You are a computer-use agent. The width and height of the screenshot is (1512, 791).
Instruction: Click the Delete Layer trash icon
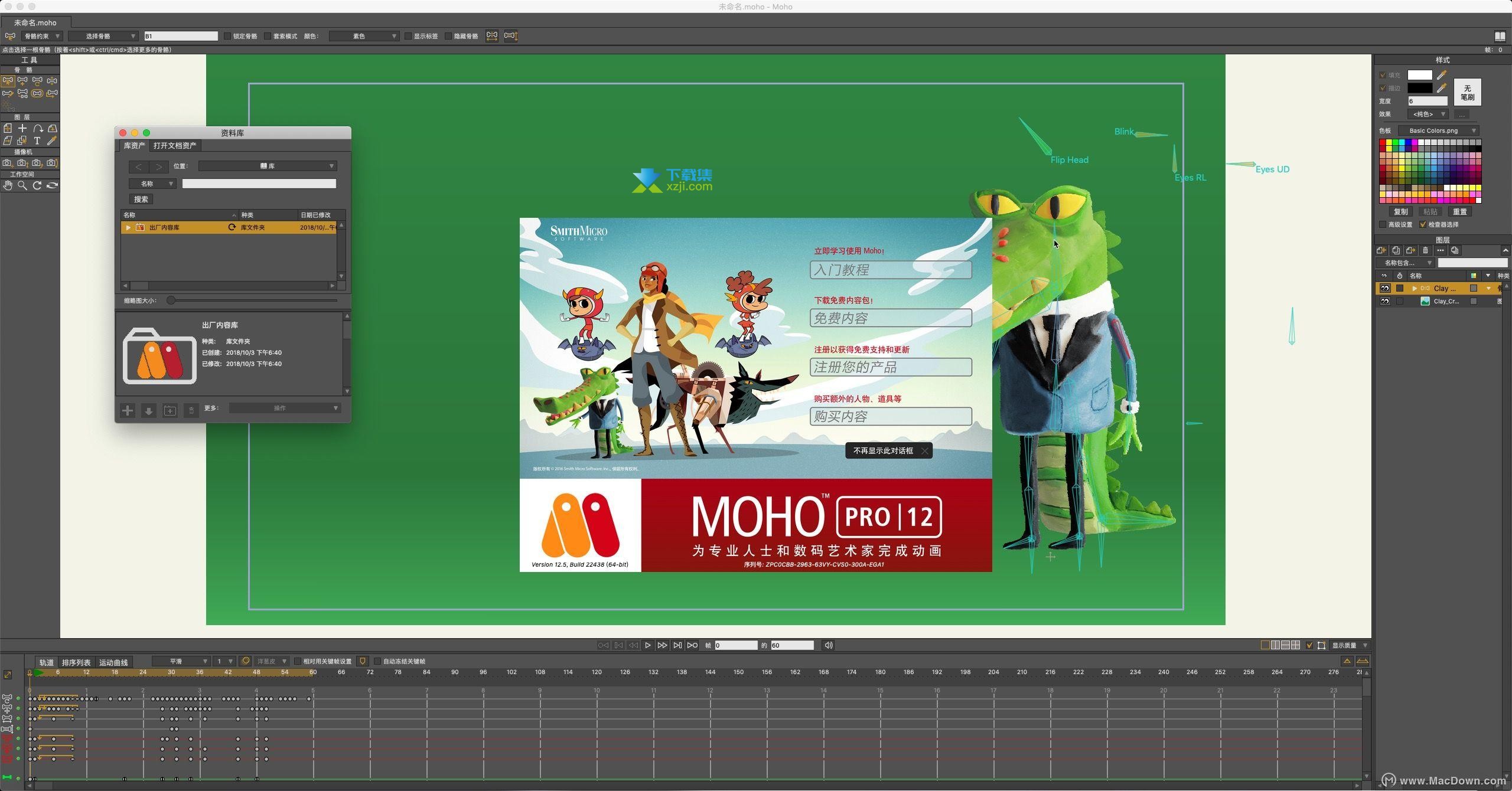[x=1425, y=250]
